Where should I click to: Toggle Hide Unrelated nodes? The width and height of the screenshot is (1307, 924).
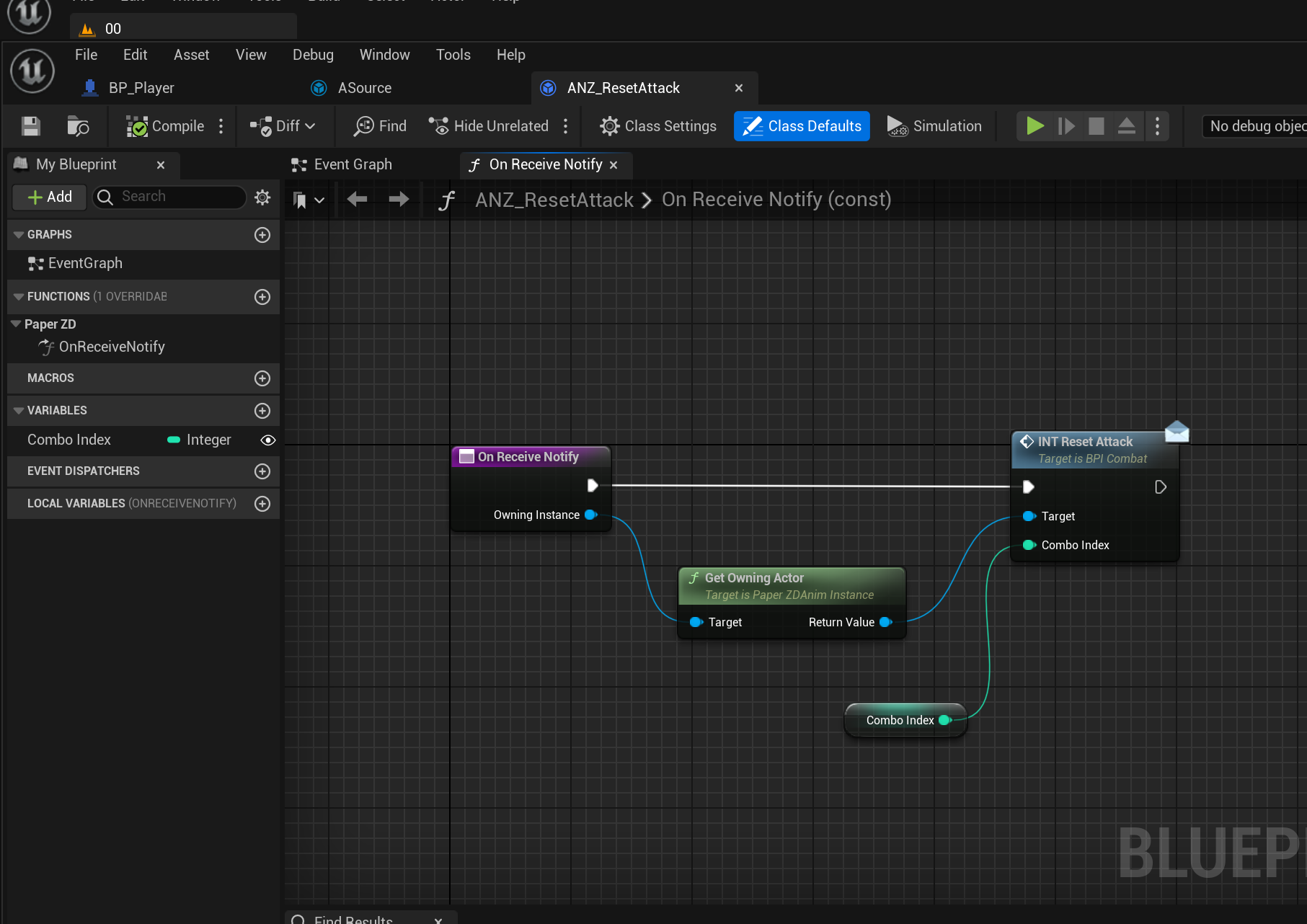[x=489, y=126]
